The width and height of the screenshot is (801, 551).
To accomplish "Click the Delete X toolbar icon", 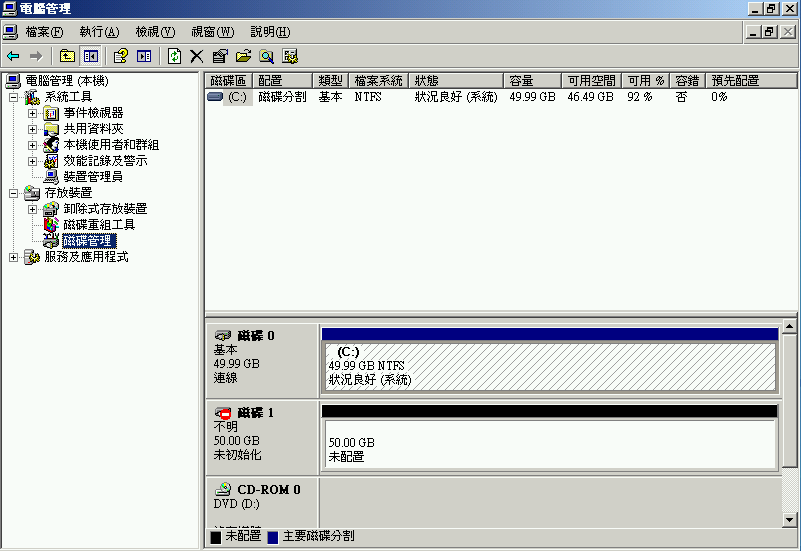I will [x=197, y=56].
